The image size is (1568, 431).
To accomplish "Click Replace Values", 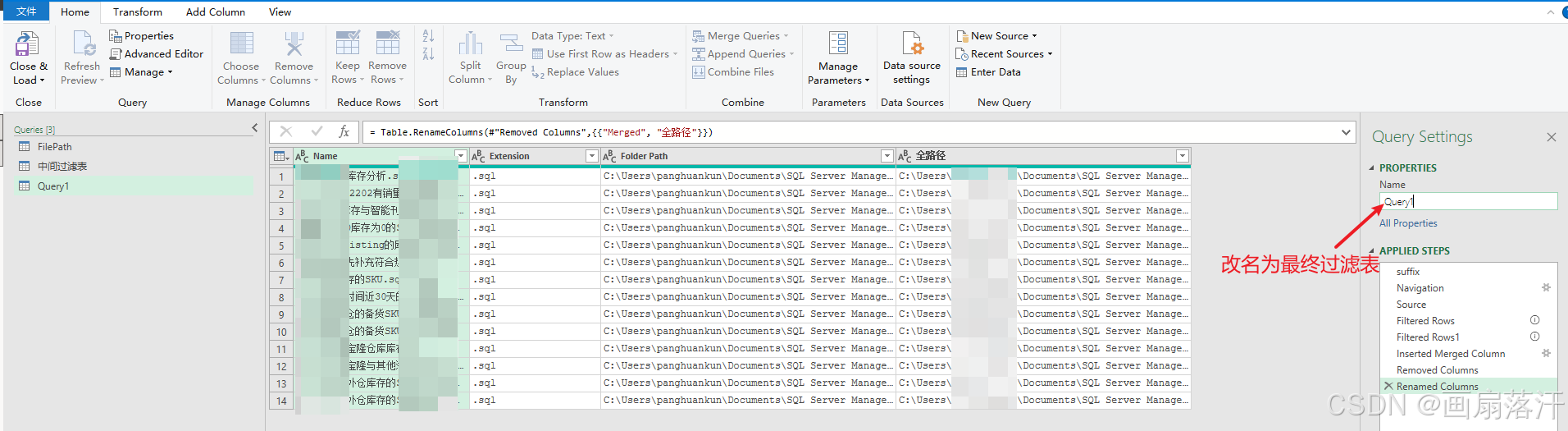I will (x=575, y=72).
